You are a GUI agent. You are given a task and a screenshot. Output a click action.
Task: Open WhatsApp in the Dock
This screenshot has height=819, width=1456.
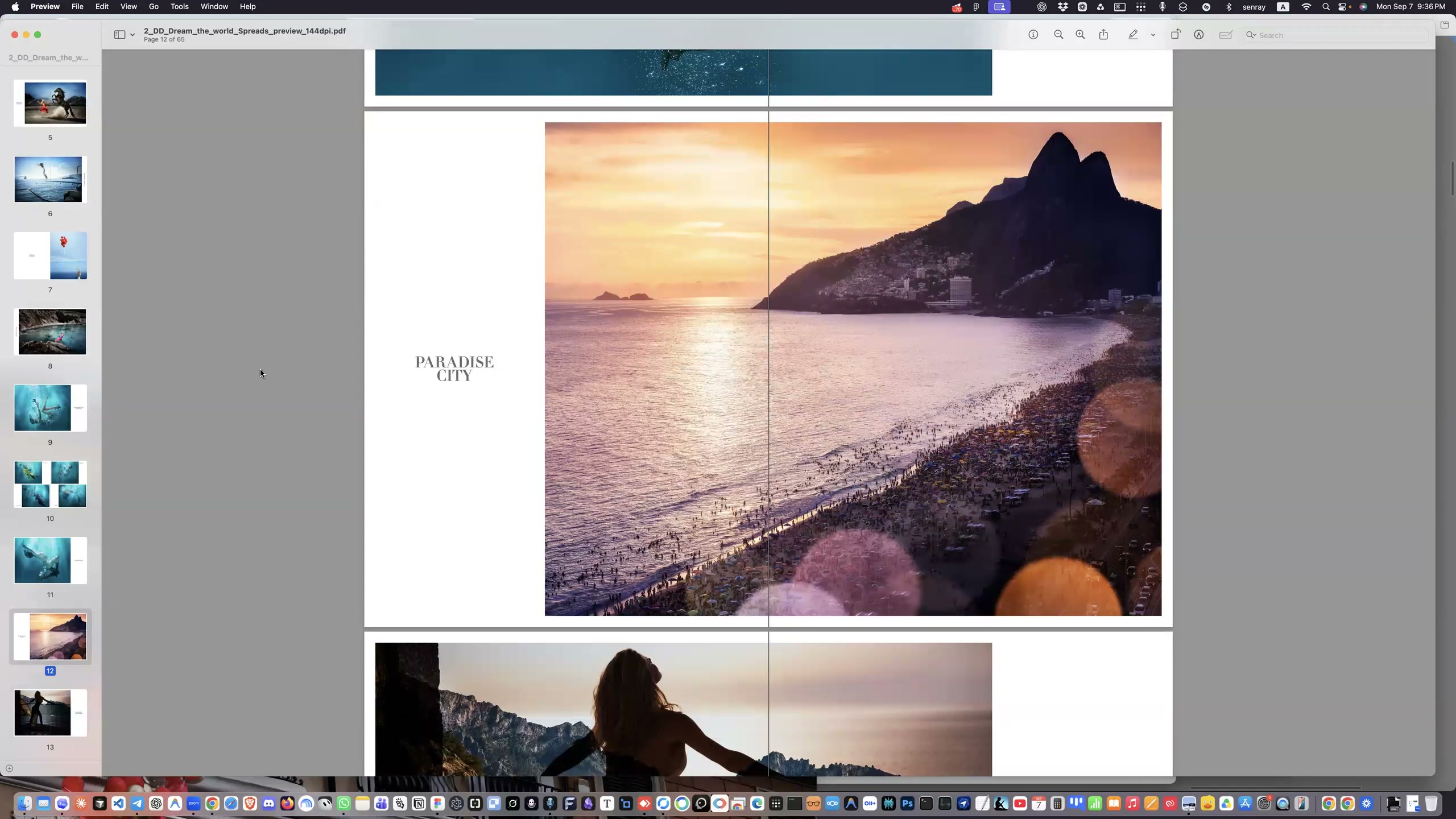(x=344, y=803)
